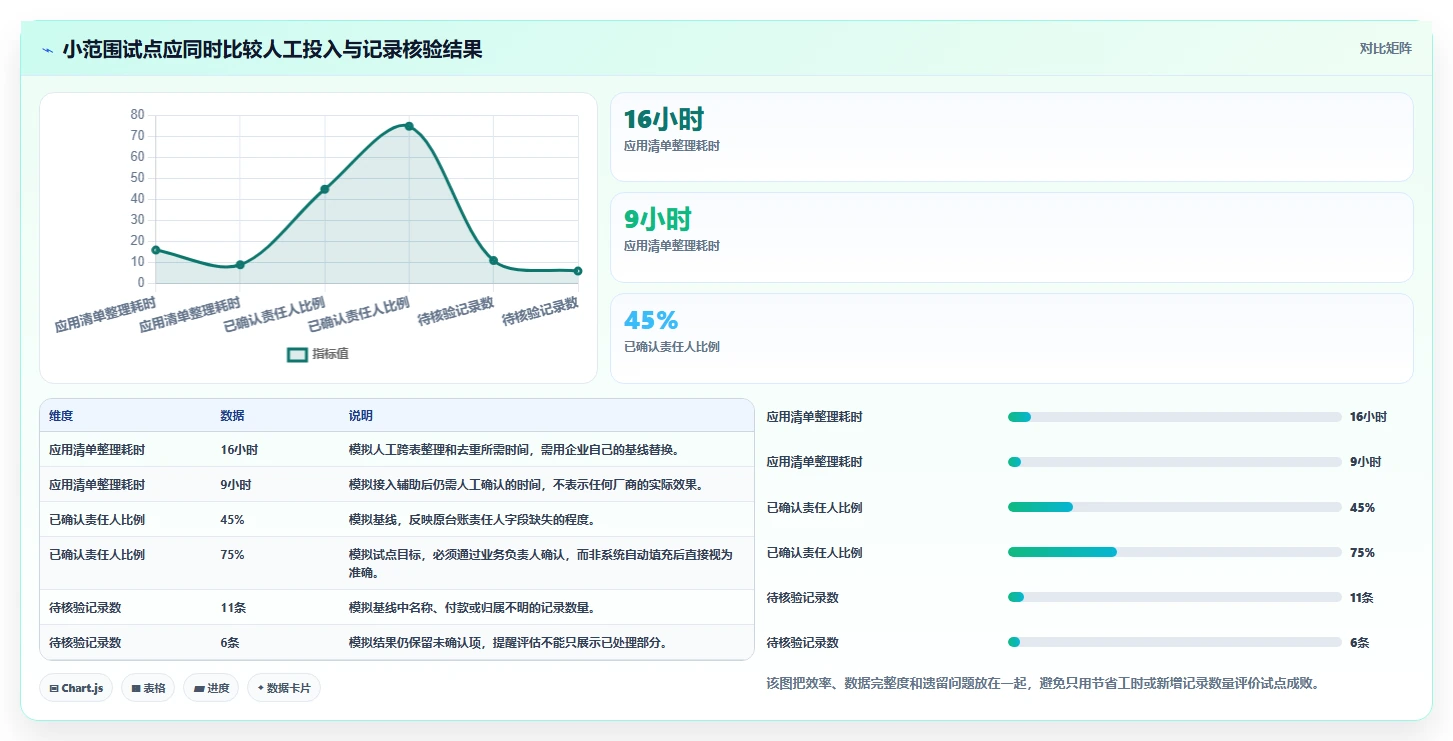Viewport: 1453px width, 741px height.
Task: Click description starting 模拟试点目标
Action: (541, 564)
